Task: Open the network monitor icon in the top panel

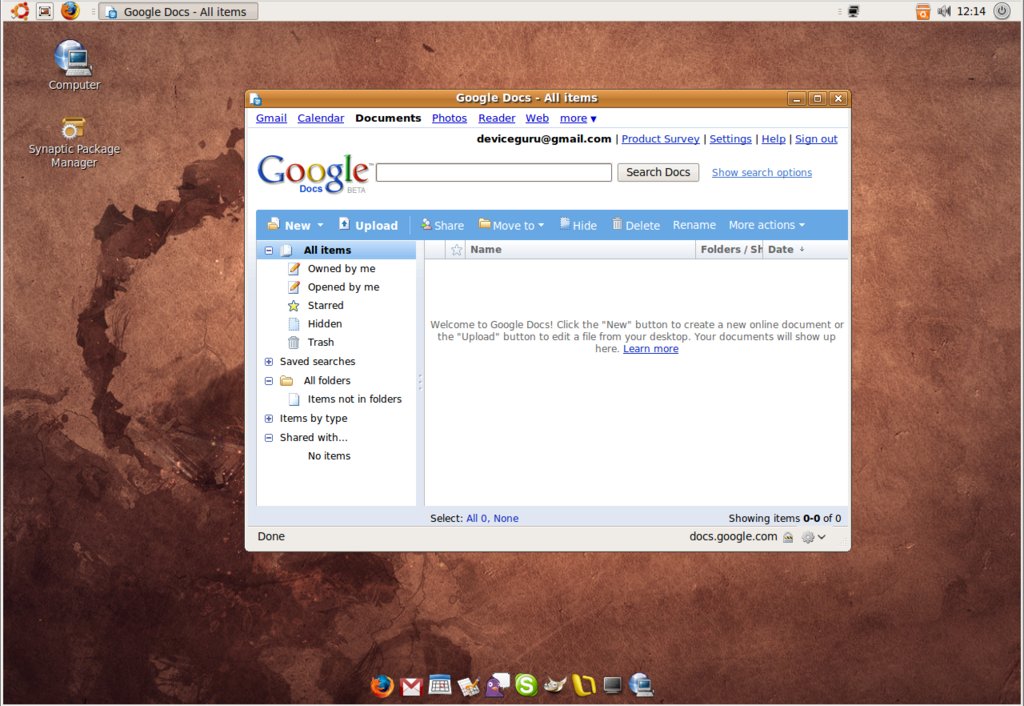Action: coord(854,11)
